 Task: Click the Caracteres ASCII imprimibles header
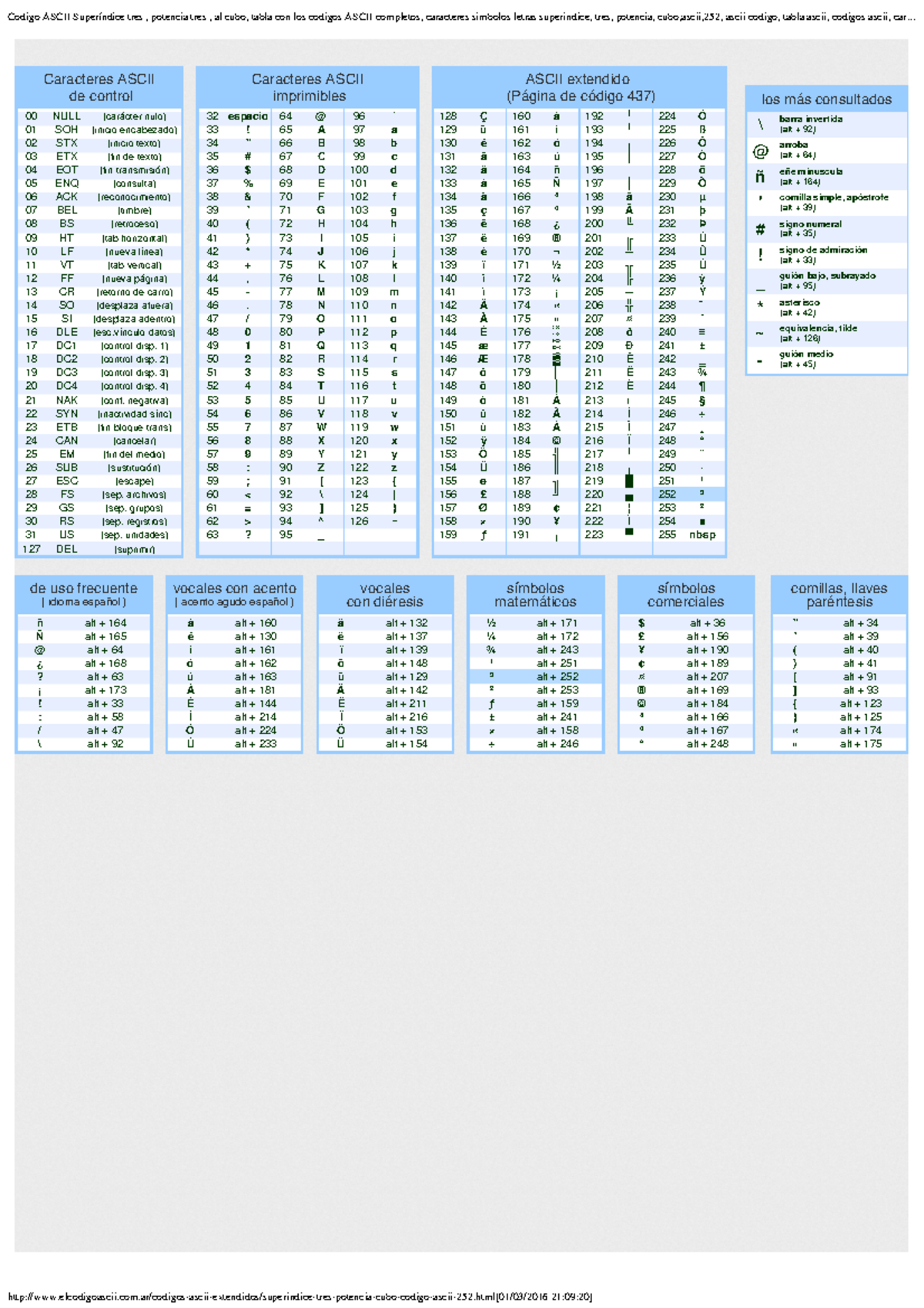tap(308, 87)
